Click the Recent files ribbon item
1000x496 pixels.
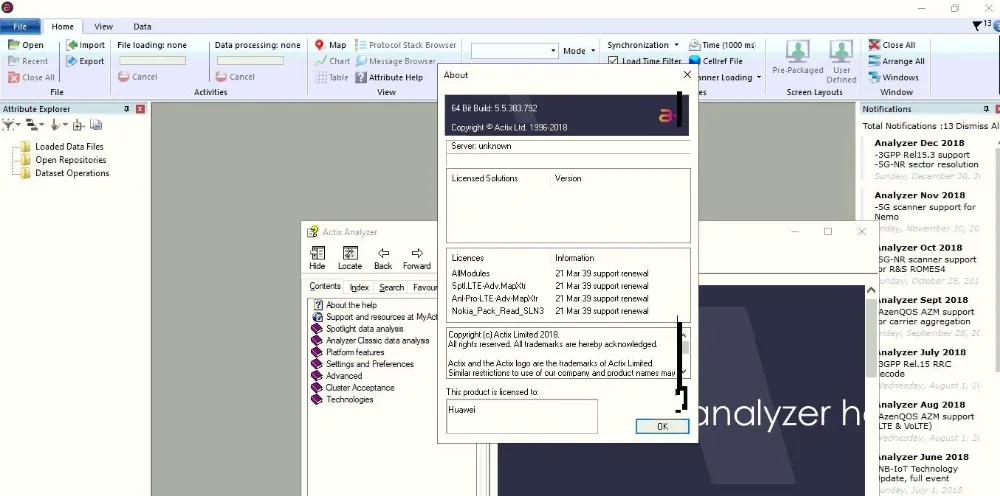click(27, 61)
